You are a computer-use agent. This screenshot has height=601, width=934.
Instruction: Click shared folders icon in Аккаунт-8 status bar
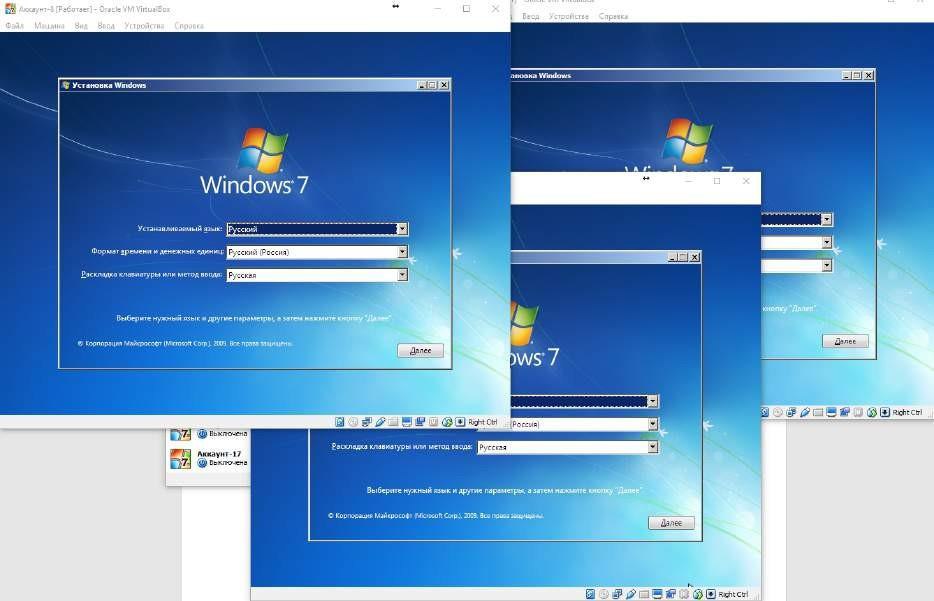click(x=393, y=422)
